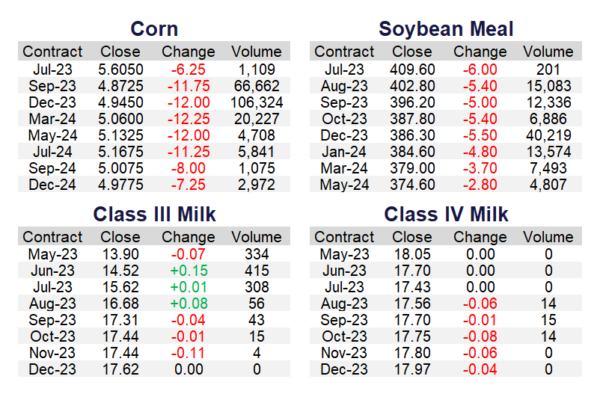The image size is (600, 394).
Task: Click Class IV May-23 close 18.05
Action: pos(412,254)
